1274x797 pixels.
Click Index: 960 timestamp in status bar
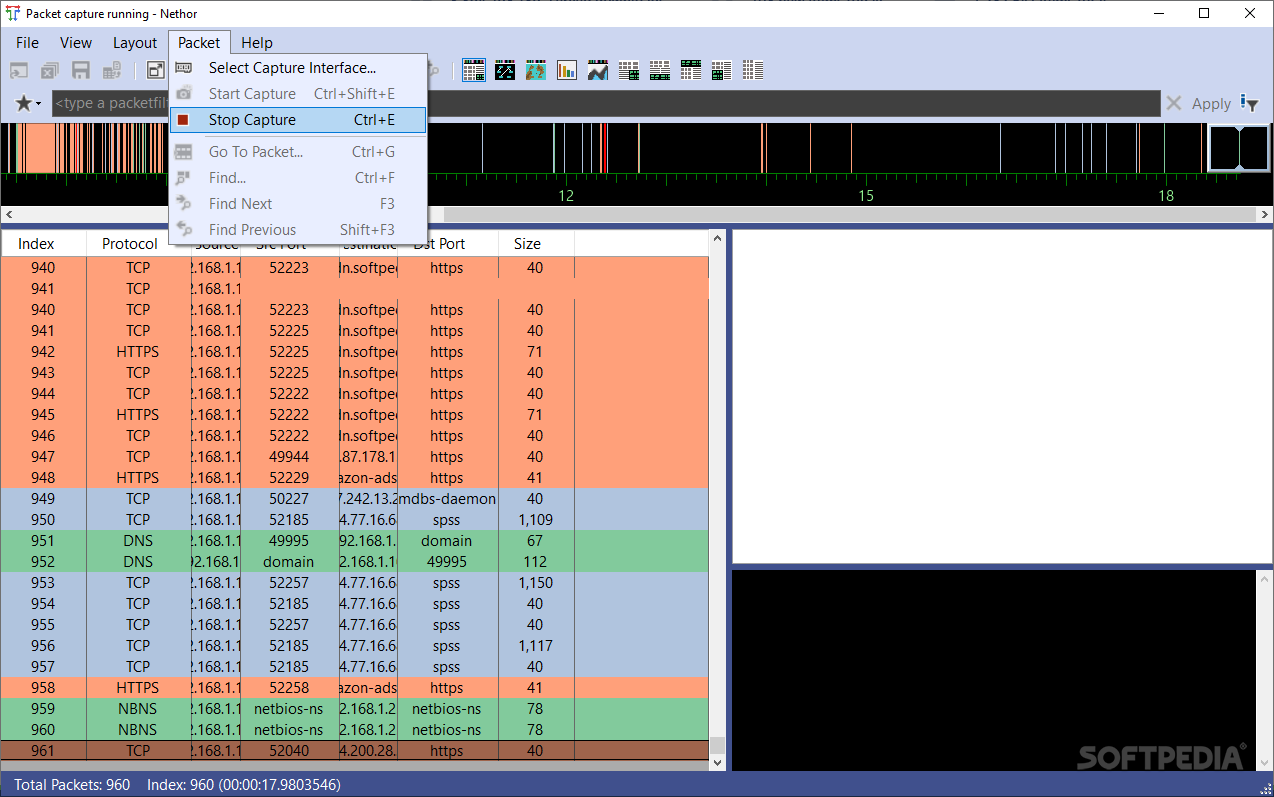244,785
